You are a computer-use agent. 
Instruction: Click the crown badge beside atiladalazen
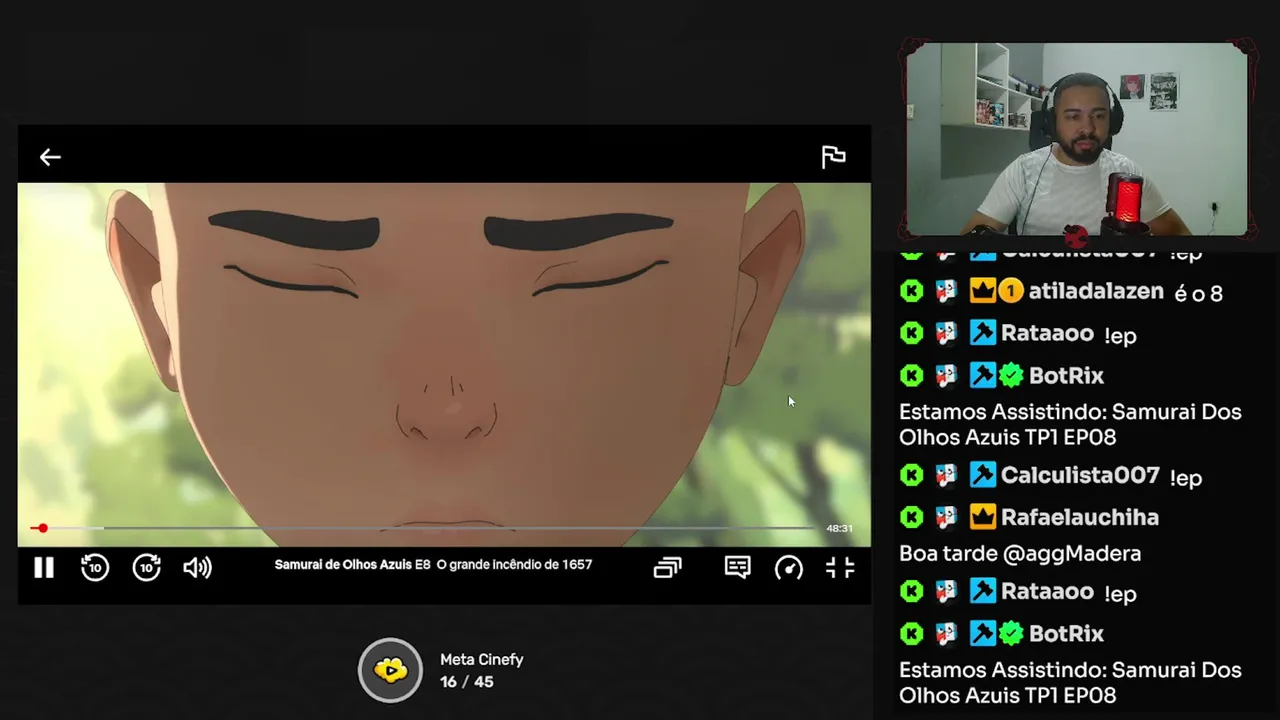[x=983, y=291]
